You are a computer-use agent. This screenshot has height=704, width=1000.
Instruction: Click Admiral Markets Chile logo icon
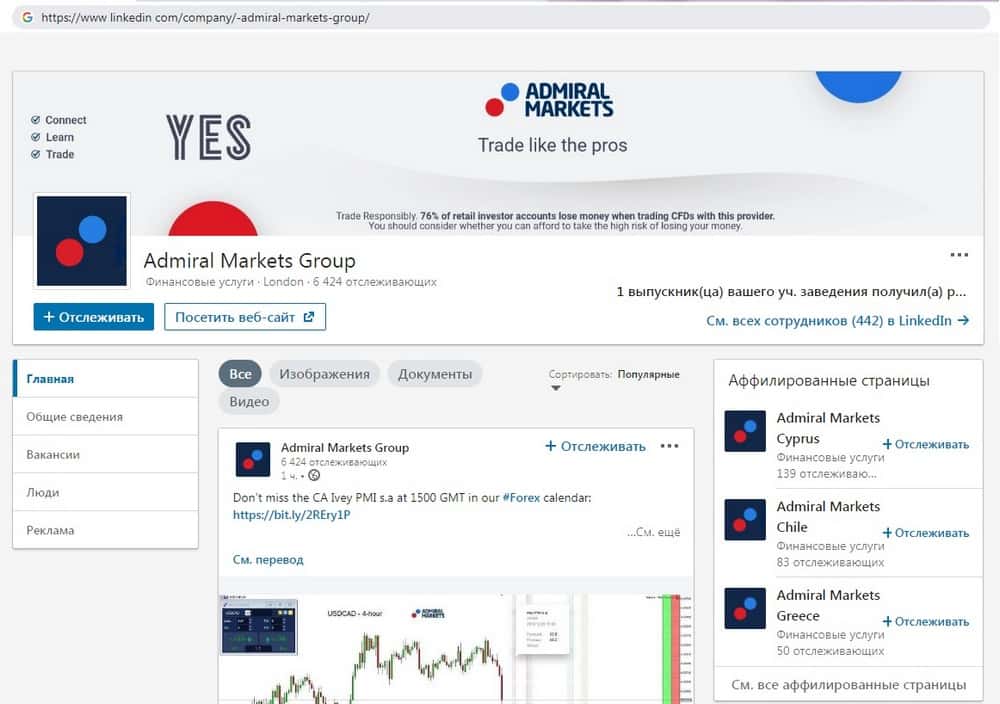(745, 520)
